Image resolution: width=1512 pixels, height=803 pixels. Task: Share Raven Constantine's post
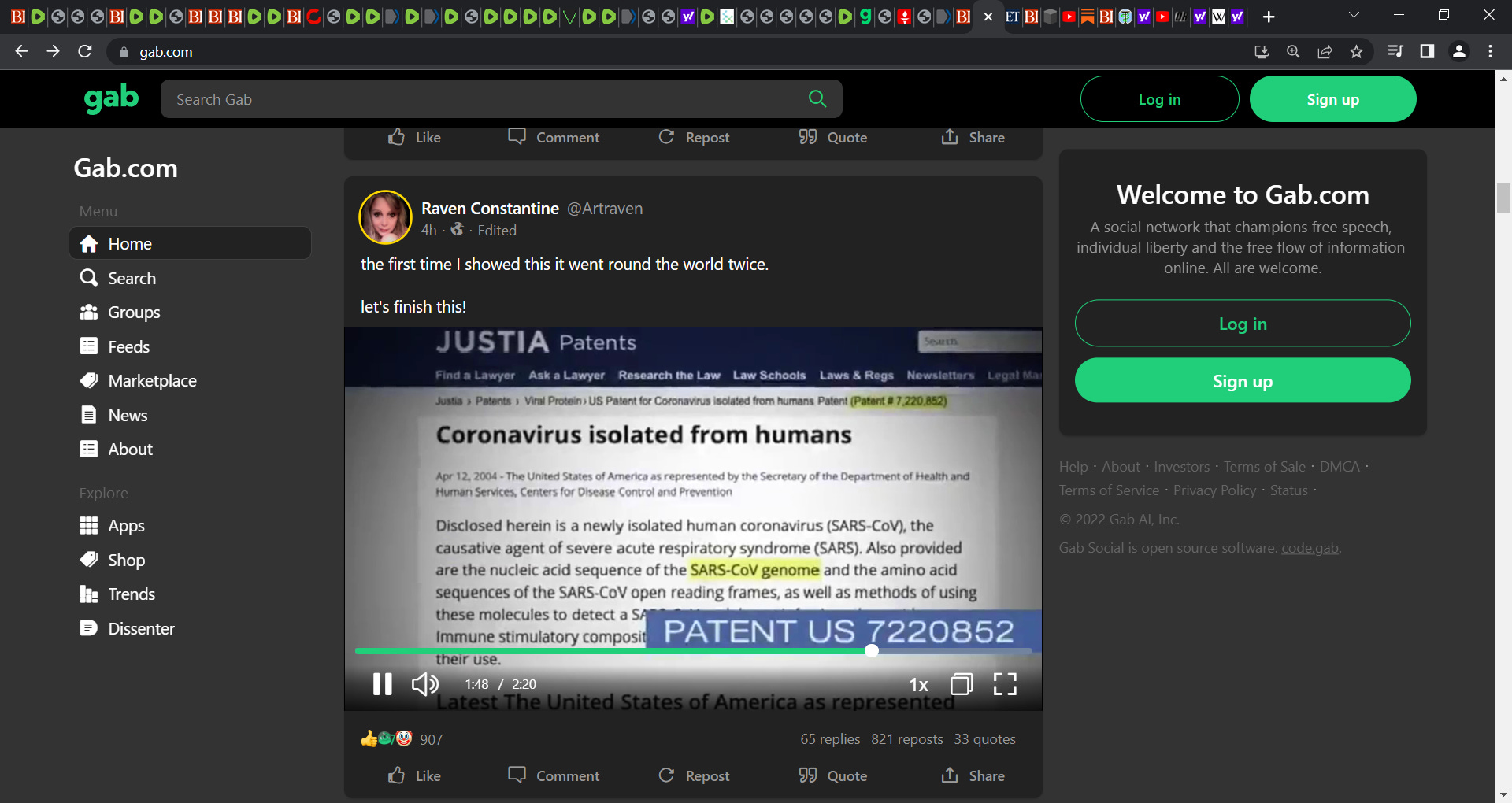point(973,775)
